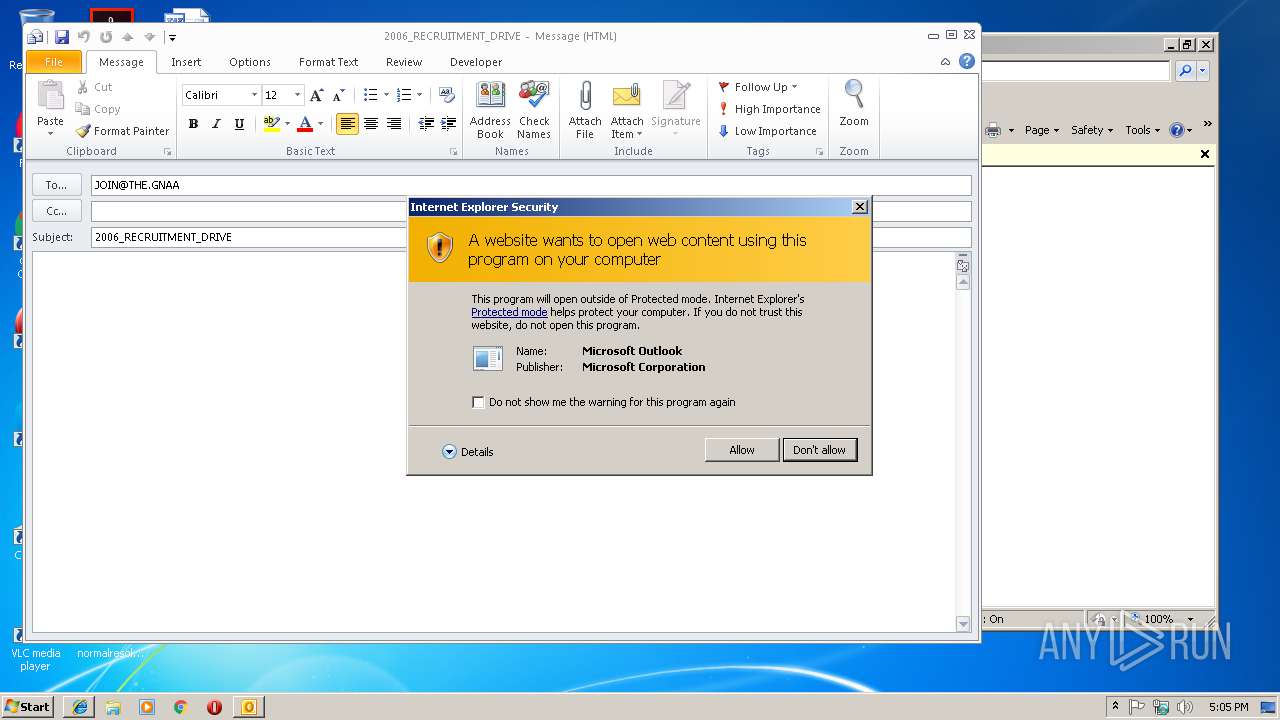Click the Windows Start button
The width and height of the screenshot is (1280, 720).
click(x=28, y=706)
